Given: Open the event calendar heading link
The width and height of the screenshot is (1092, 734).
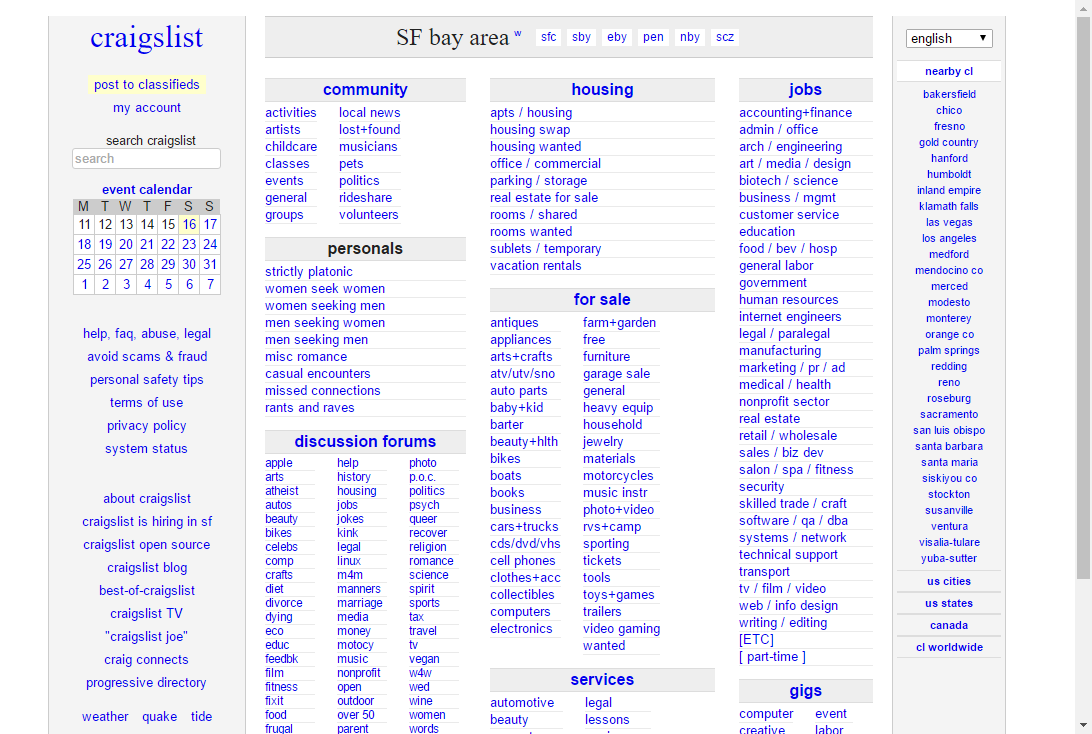Looking at the screenshot, I should point(146,189).
